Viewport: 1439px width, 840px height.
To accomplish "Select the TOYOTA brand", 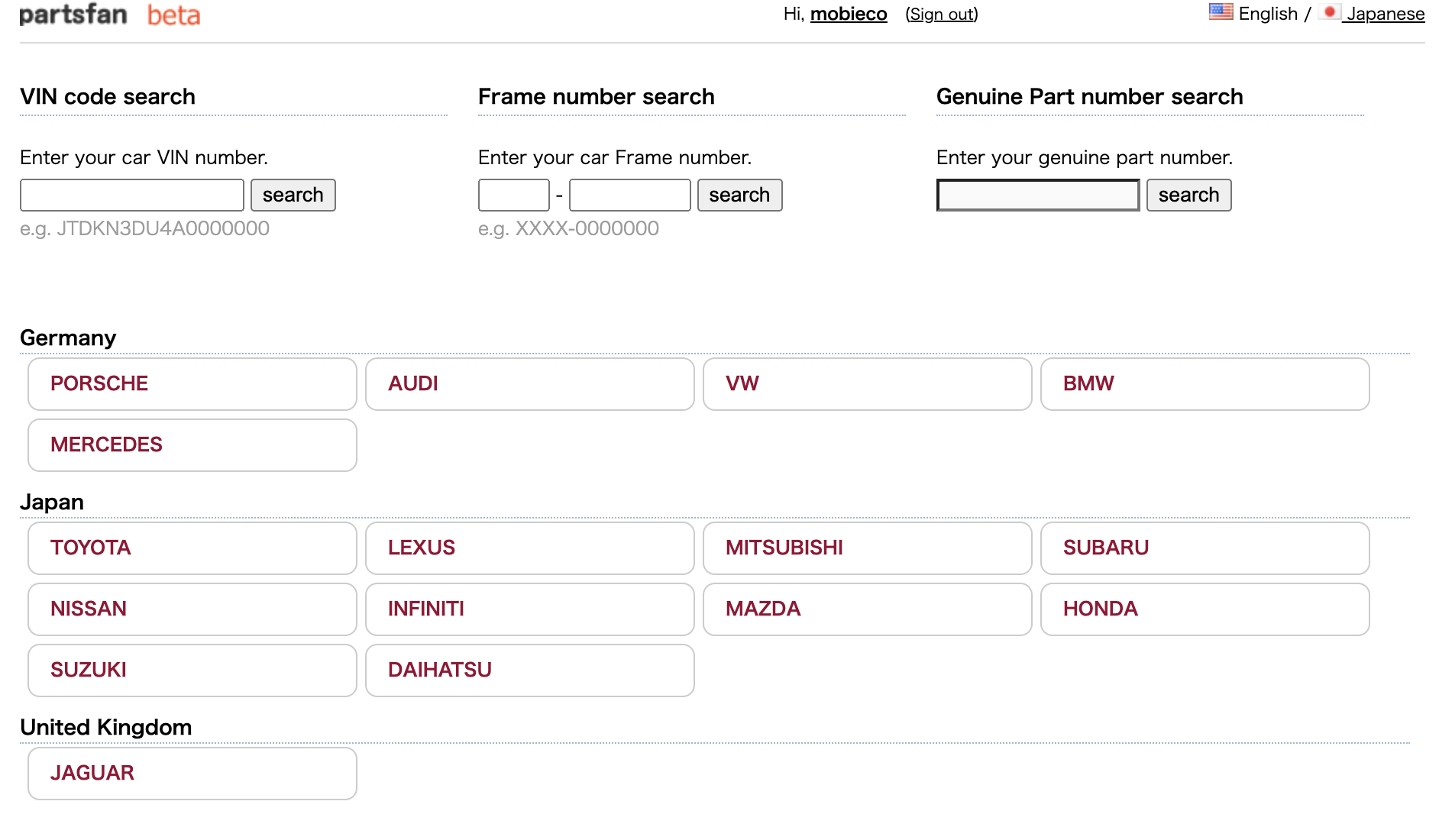I will tap(192, 548).
